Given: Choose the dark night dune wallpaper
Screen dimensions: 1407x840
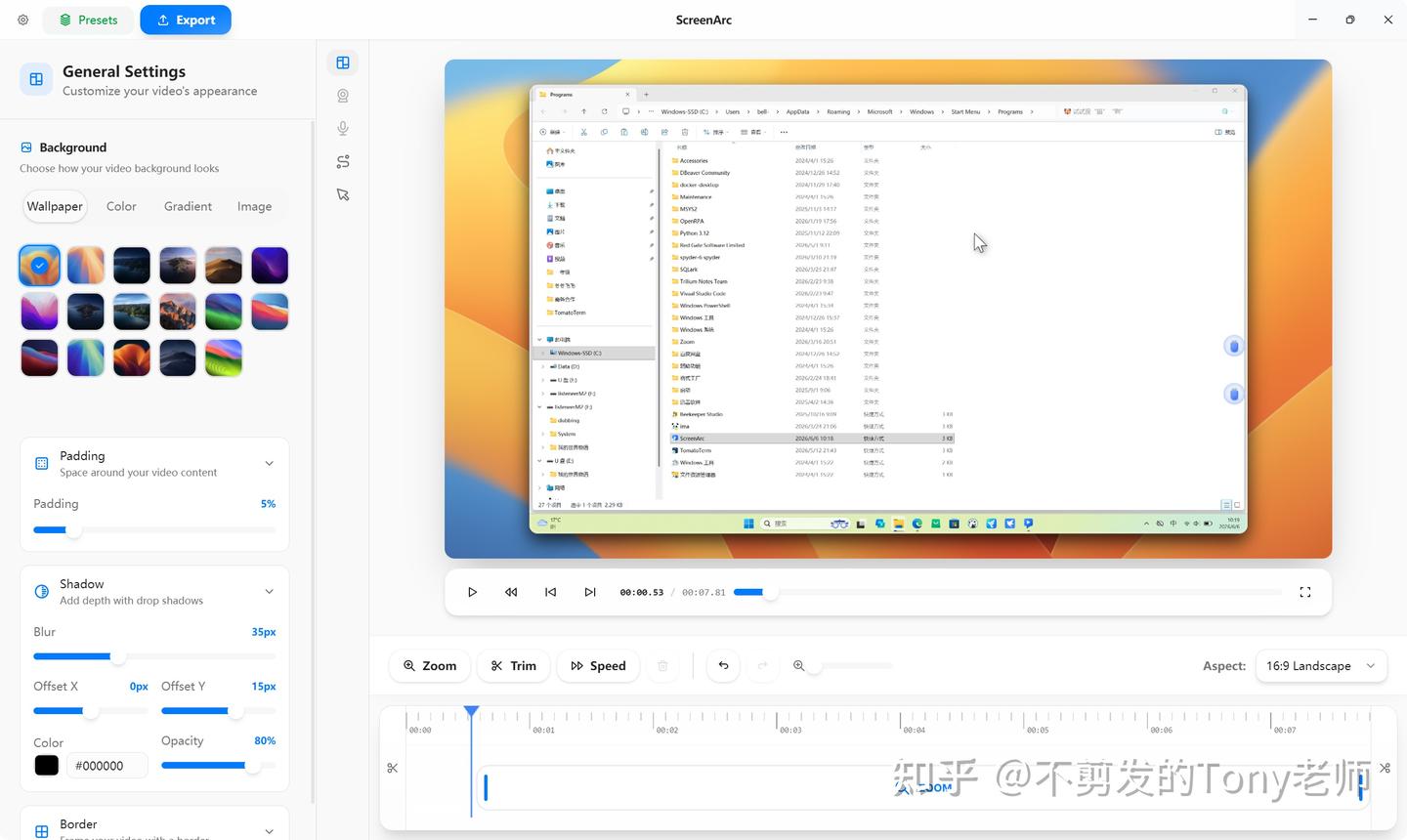Looking at the screenshot, I should coord(178,357).
